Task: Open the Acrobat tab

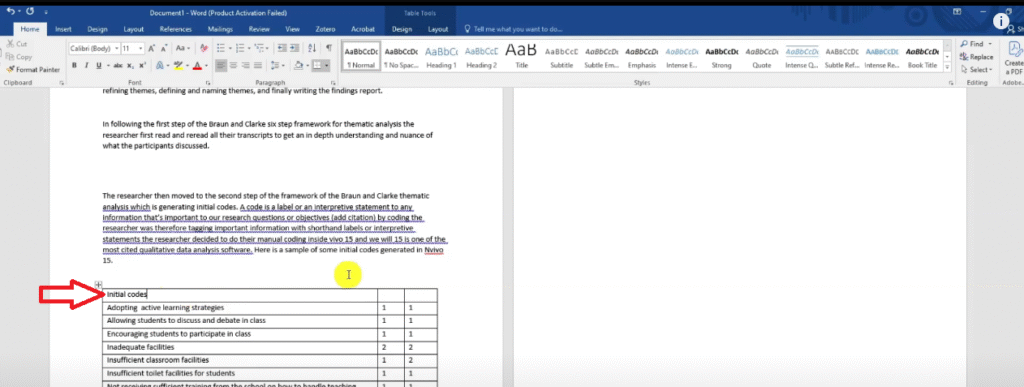Action: click(x=363, y=29)
